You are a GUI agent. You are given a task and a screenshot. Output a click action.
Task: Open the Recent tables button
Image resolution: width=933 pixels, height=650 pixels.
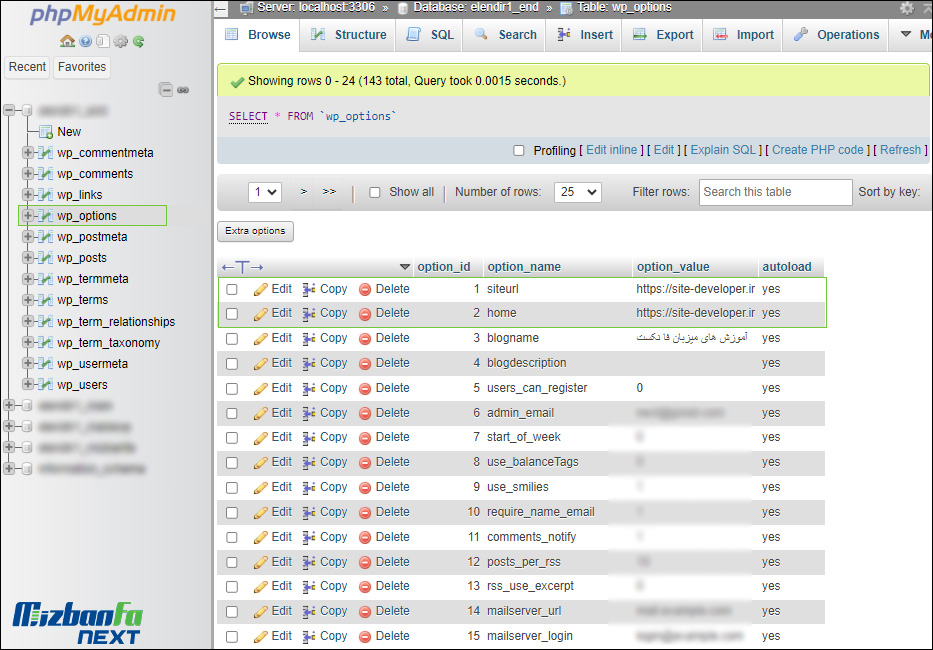pos(27,67)
